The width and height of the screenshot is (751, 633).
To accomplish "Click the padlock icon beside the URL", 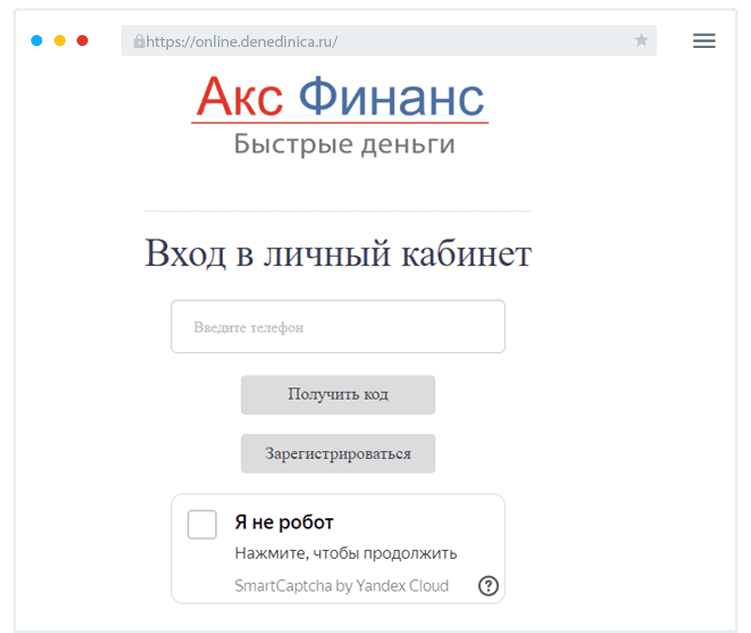I will click(139, 41).
